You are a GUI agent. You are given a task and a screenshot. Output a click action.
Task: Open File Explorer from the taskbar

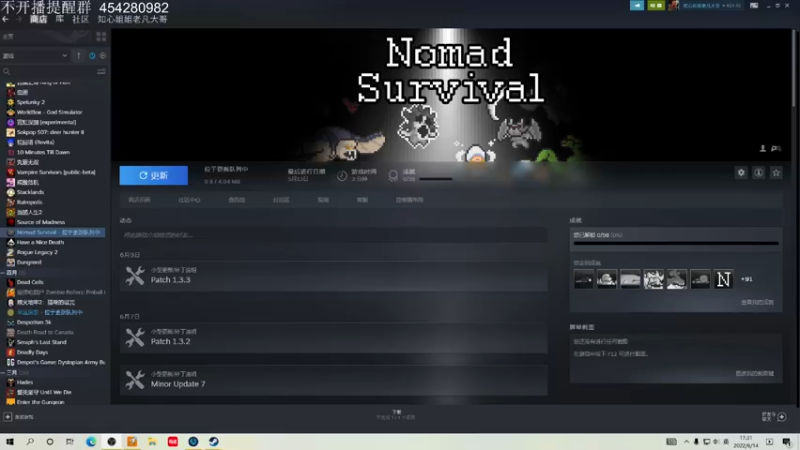pyautogui.click(x=152, y=442)
